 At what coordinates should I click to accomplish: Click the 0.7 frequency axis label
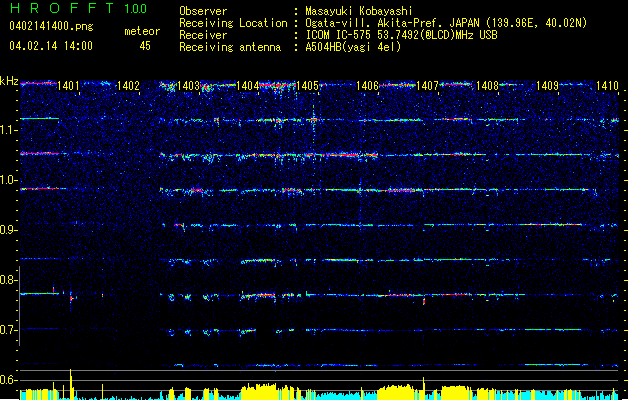(9, 330)
